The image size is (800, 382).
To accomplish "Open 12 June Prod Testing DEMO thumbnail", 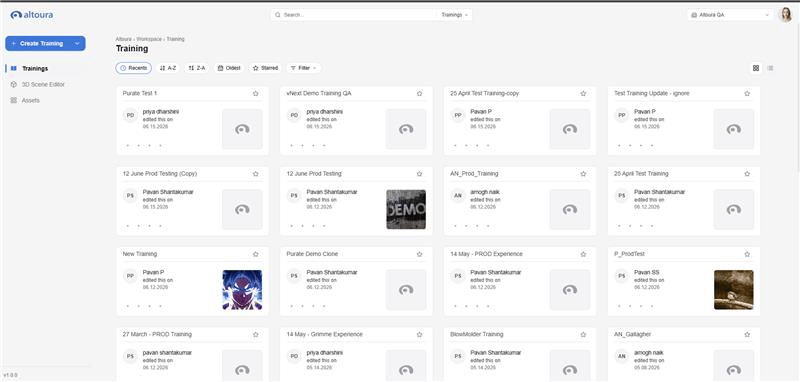I will [x=406, y=209].
